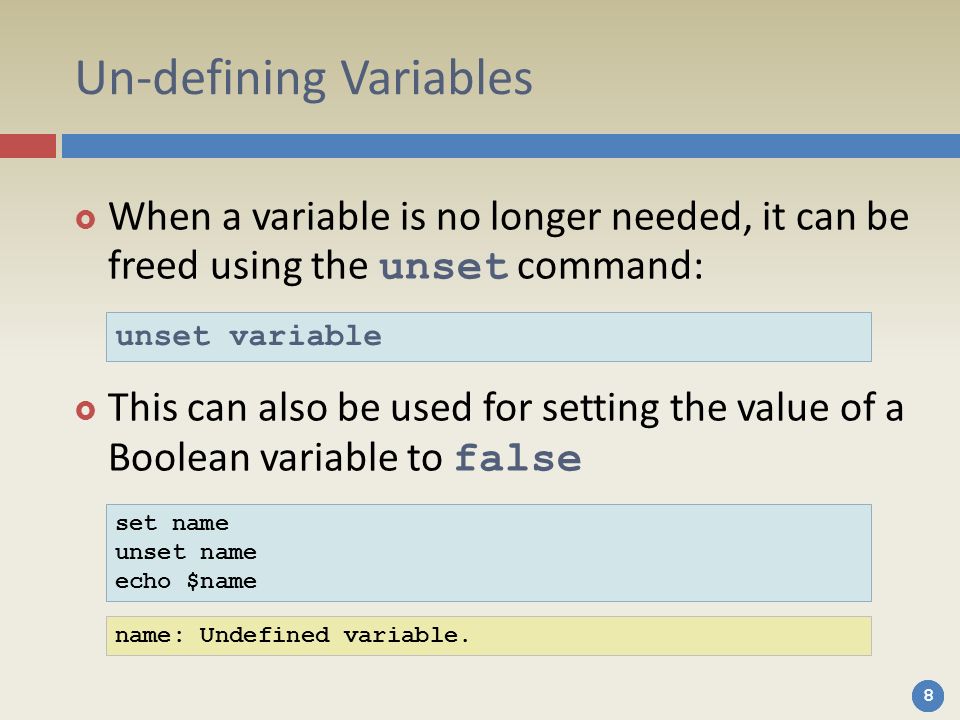Click the word 'variable' in unset box
This screenshot has height=720, width=960.
(306, 336)
